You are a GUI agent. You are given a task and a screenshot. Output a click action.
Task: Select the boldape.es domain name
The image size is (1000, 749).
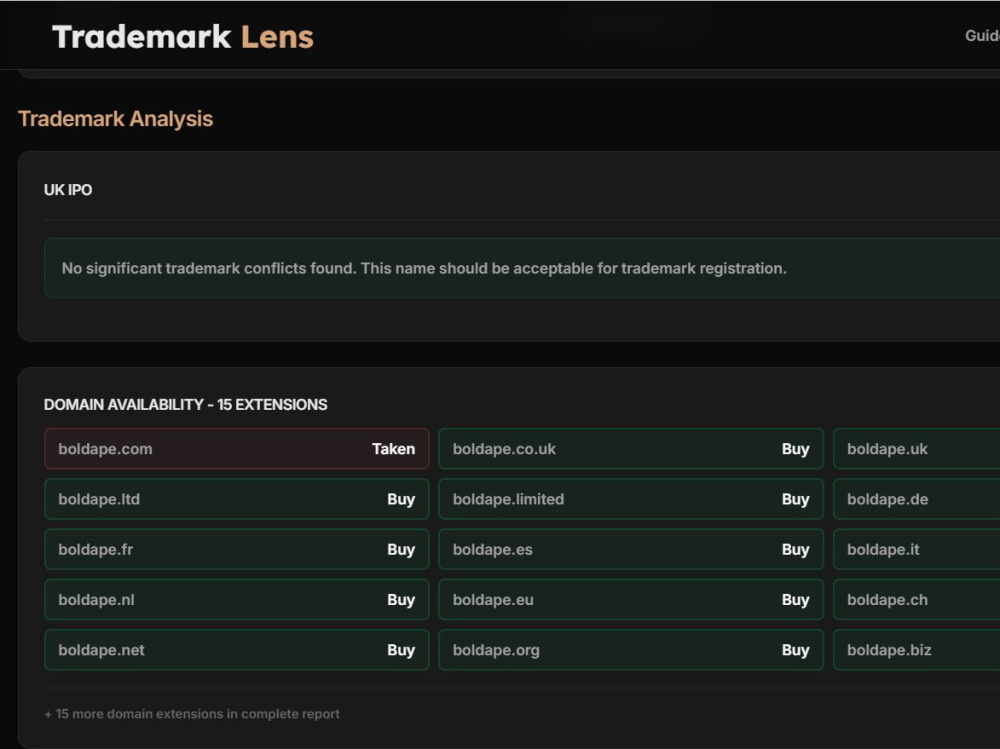(x=492, y=550)
